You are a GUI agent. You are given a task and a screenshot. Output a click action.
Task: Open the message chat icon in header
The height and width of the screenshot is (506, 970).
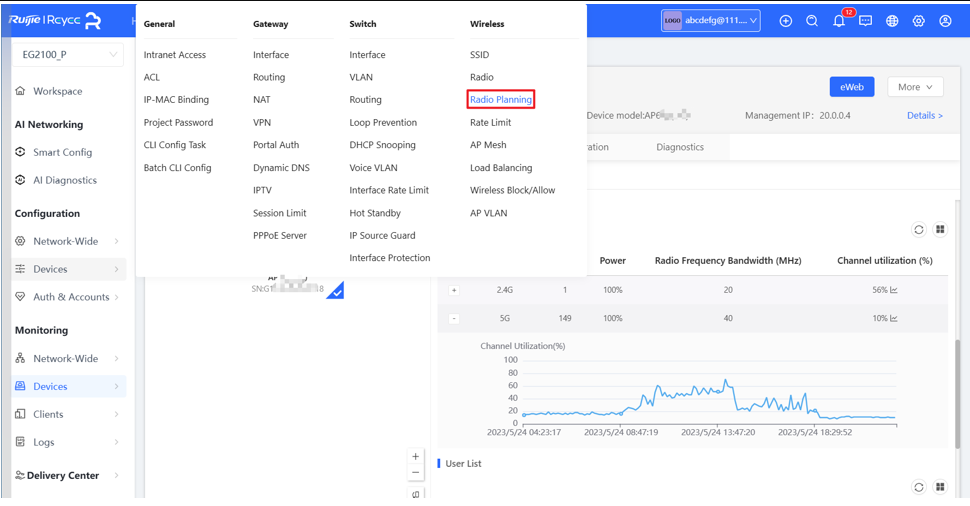pos(865,21)
